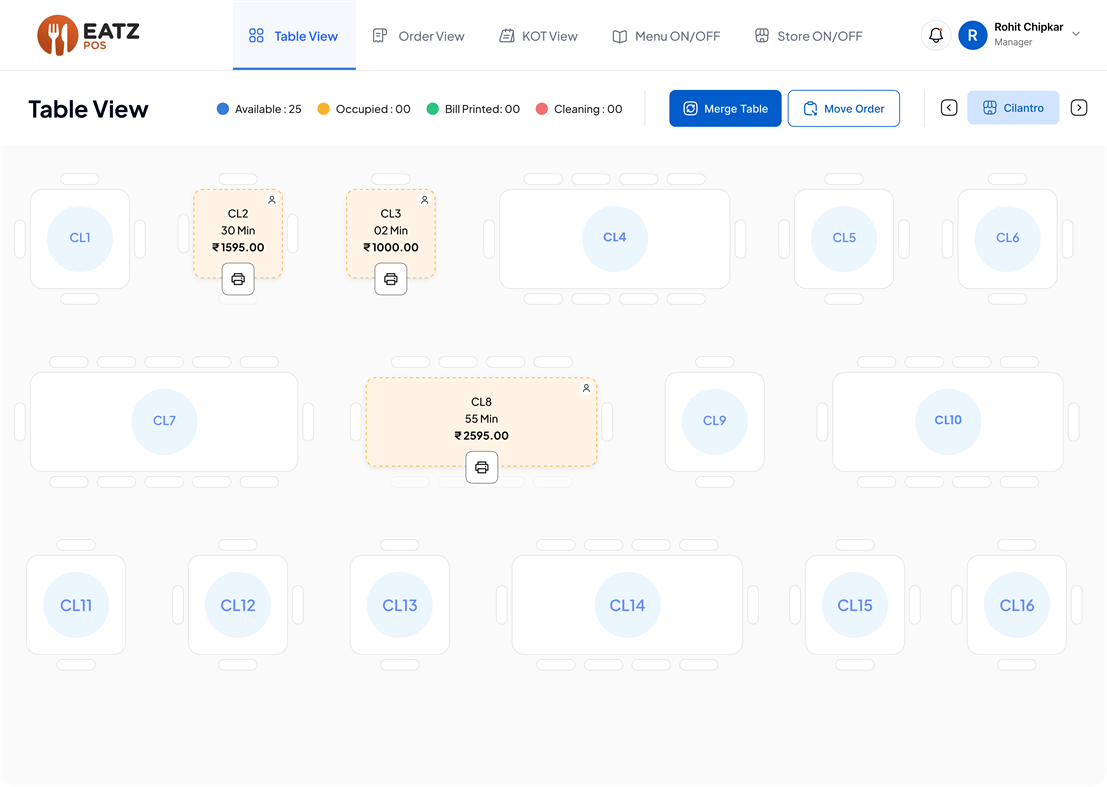The height and width of the screenshot is (787, 1107).
Task: Print the bill for table CL3
Action: (390, 279)
